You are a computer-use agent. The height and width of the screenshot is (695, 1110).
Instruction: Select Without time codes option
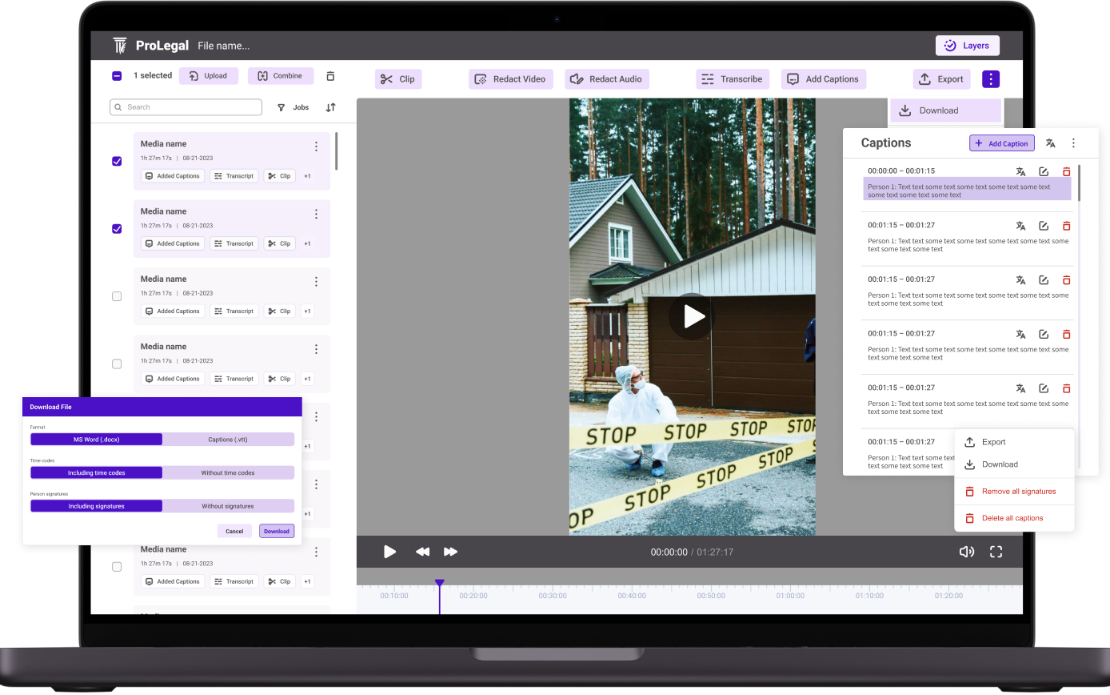point(228,473)
